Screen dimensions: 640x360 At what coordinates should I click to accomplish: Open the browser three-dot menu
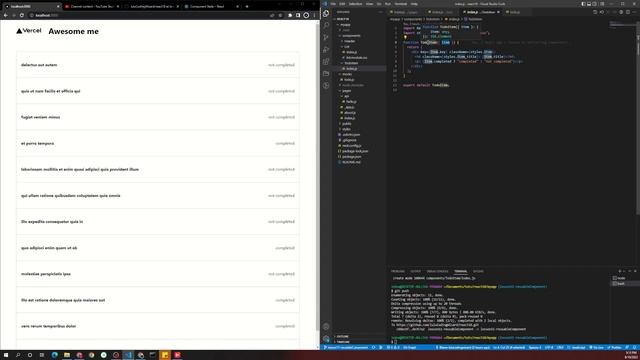314,15
